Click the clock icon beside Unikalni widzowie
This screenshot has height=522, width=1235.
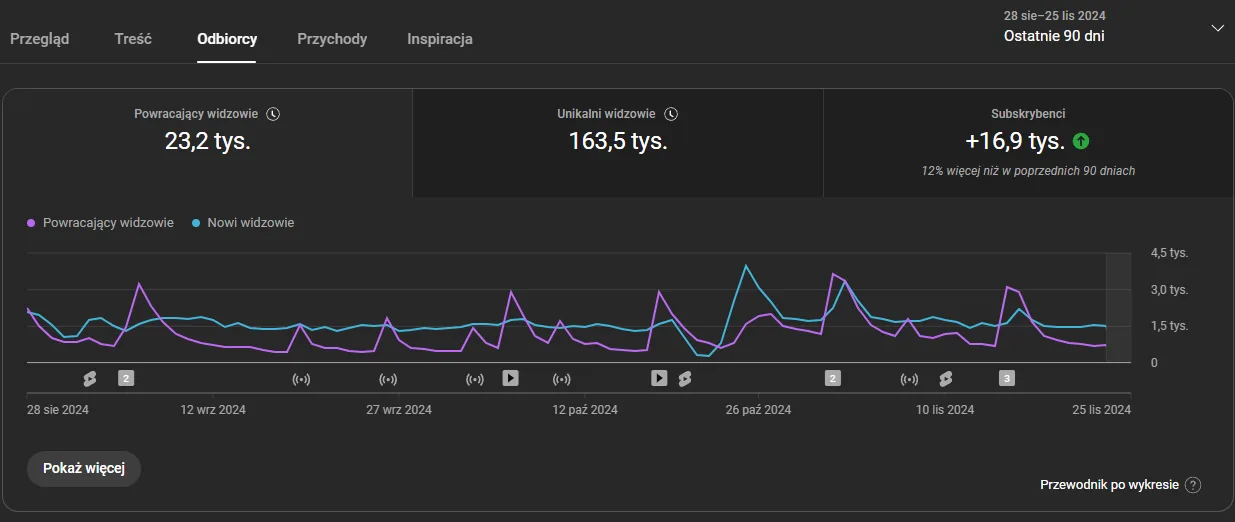point(672,114)
